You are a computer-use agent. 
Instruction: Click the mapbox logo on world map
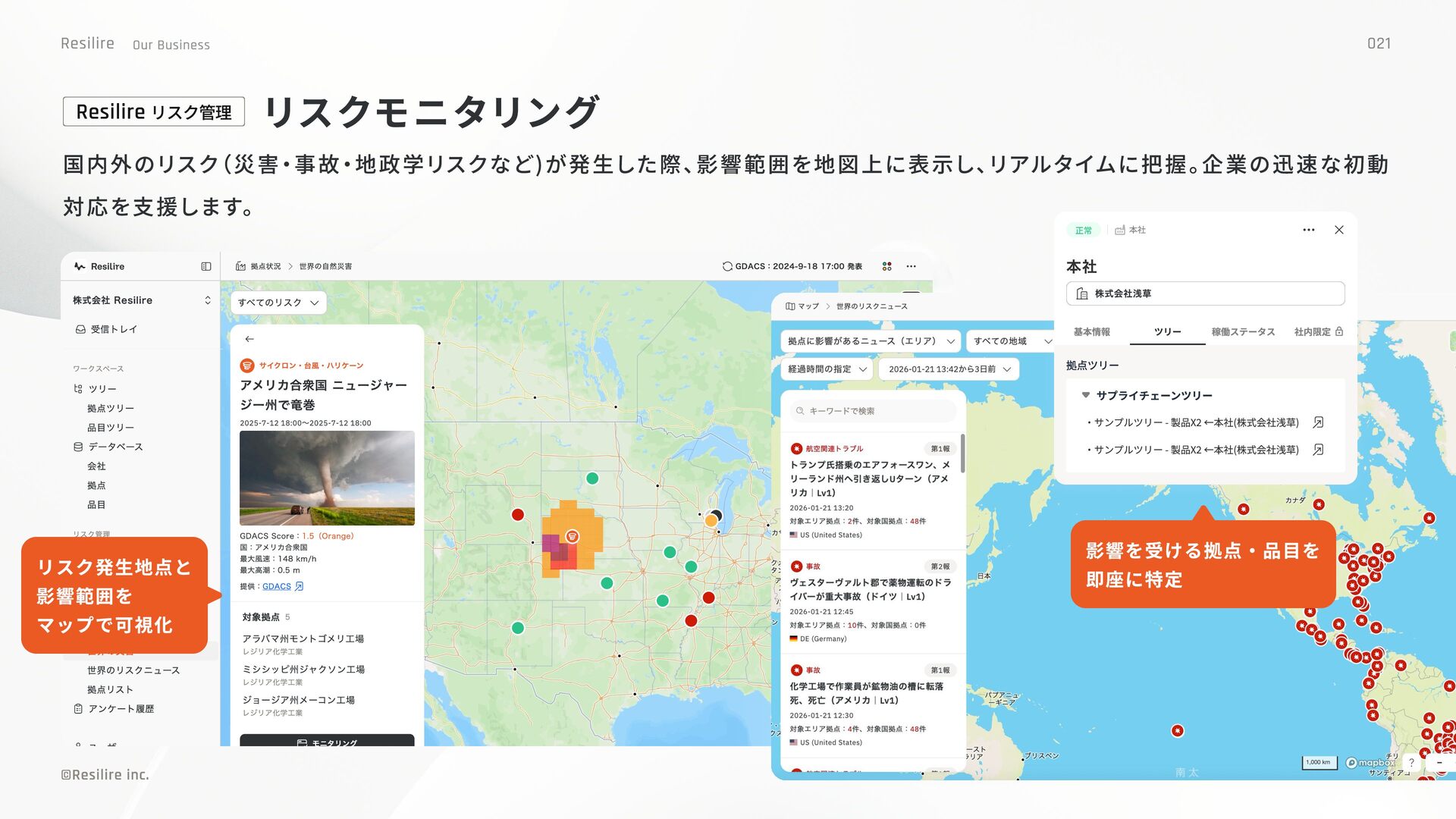[1371, 763]
